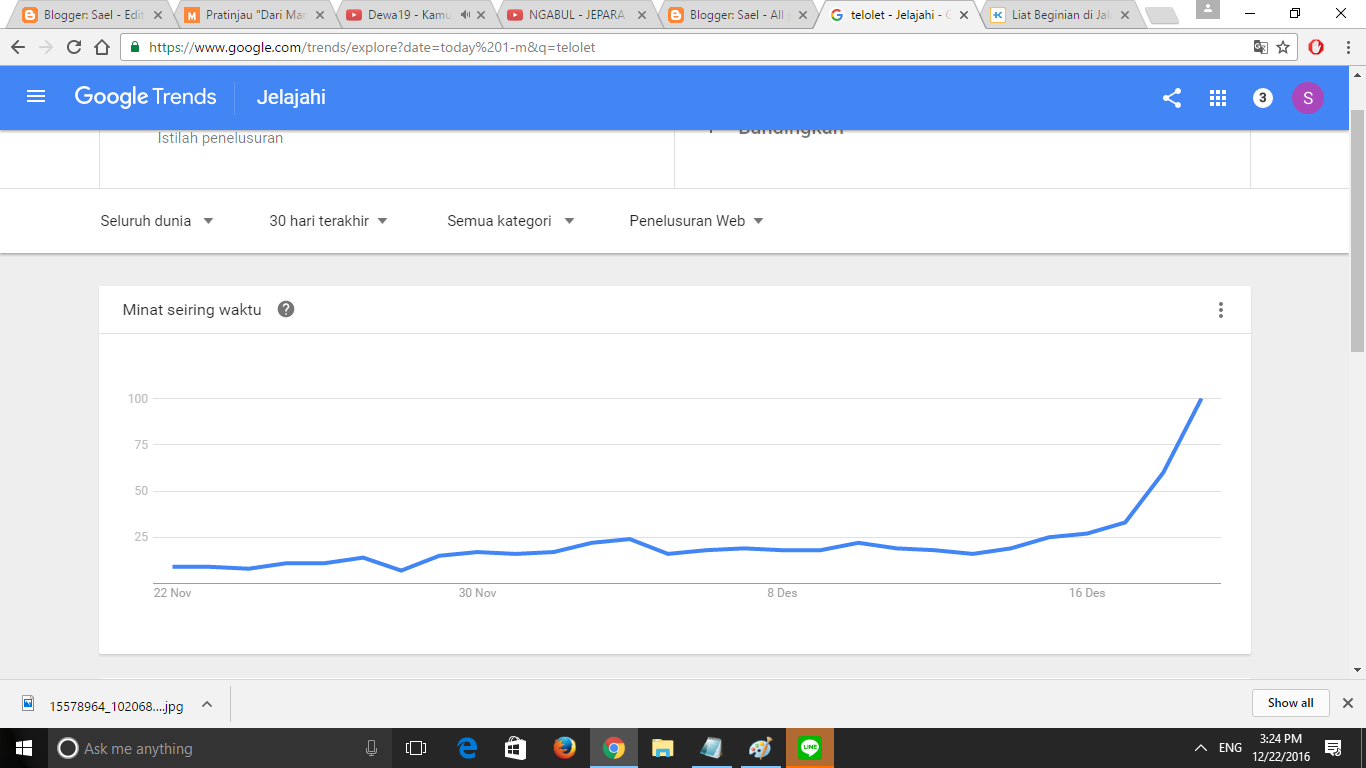Image resolution: width=1366 pixels, height=768 pixels.
Task: Expand the Seluruh dunia region dropdown
Action: tap(157, 221)
